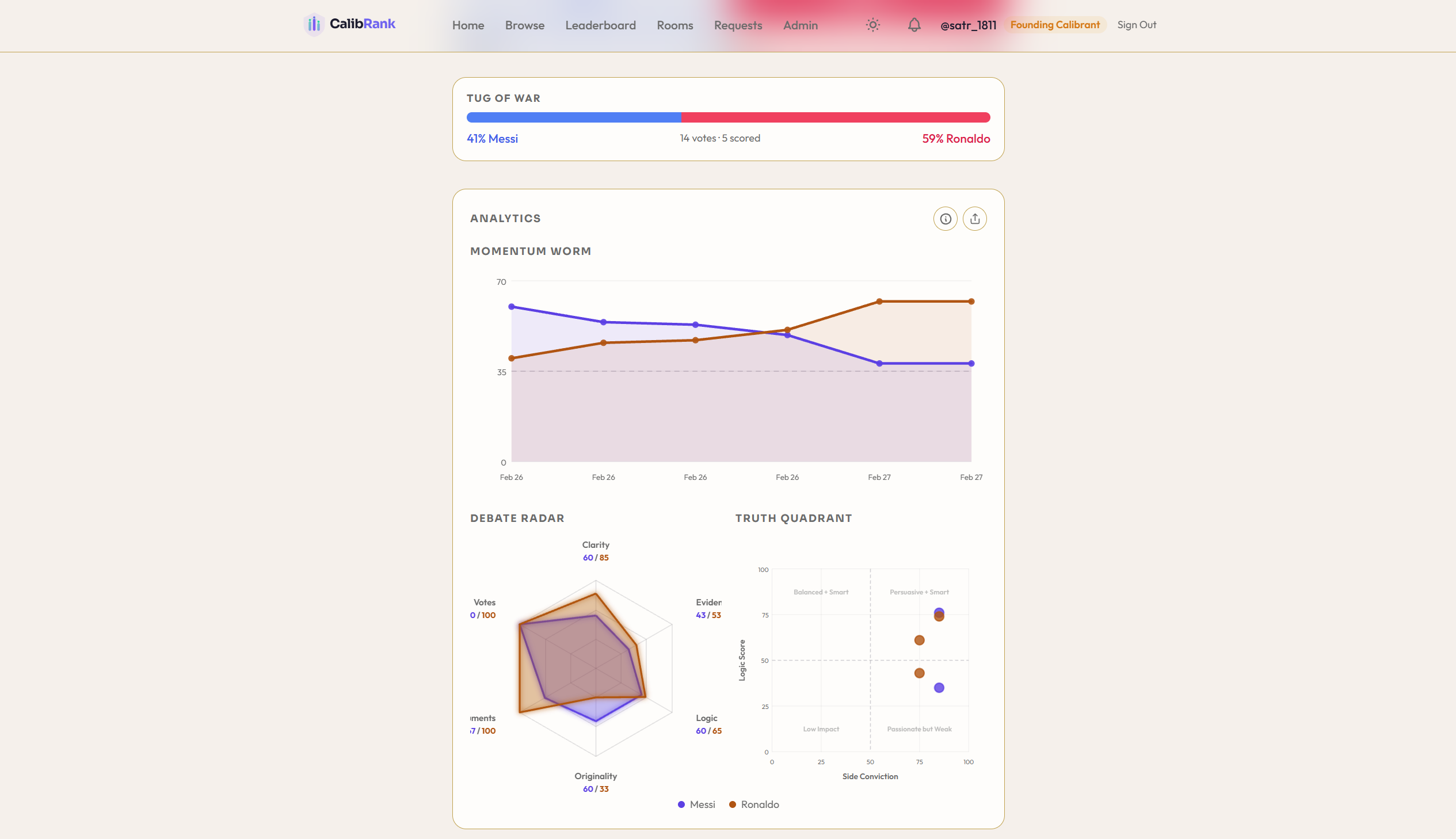The image size is (1456, 839).
Task: Click the 41% Messi label
Action: (492, 138)
